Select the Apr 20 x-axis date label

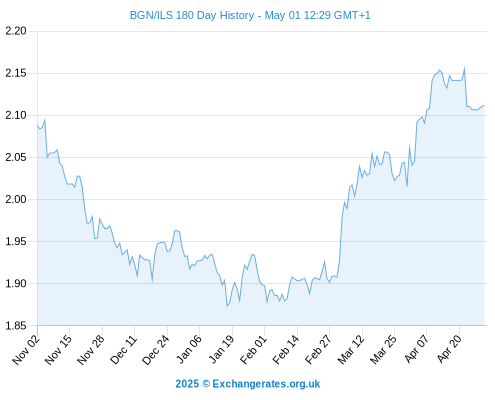pos(448,349)
